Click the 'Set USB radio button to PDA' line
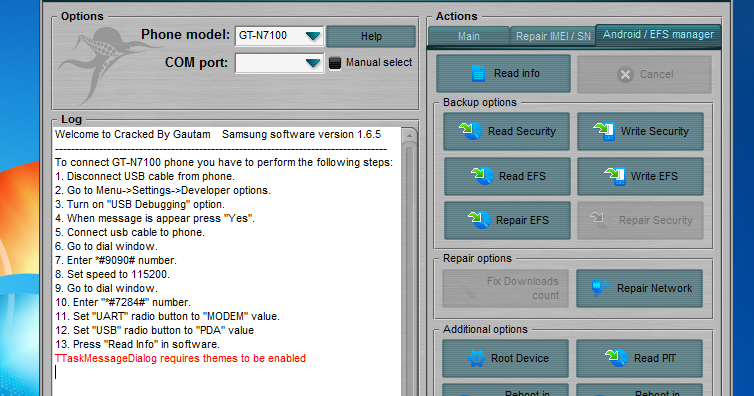 pos(154,330)
